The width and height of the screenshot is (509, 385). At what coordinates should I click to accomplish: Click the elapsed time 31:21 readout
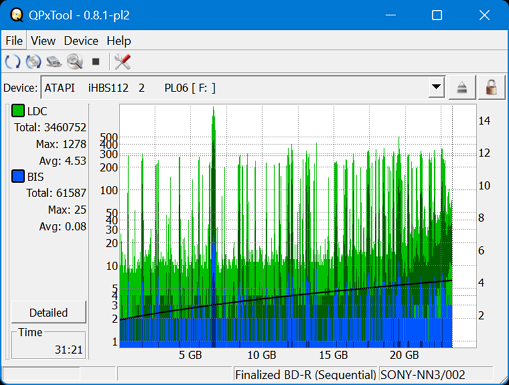click(68, 350)
